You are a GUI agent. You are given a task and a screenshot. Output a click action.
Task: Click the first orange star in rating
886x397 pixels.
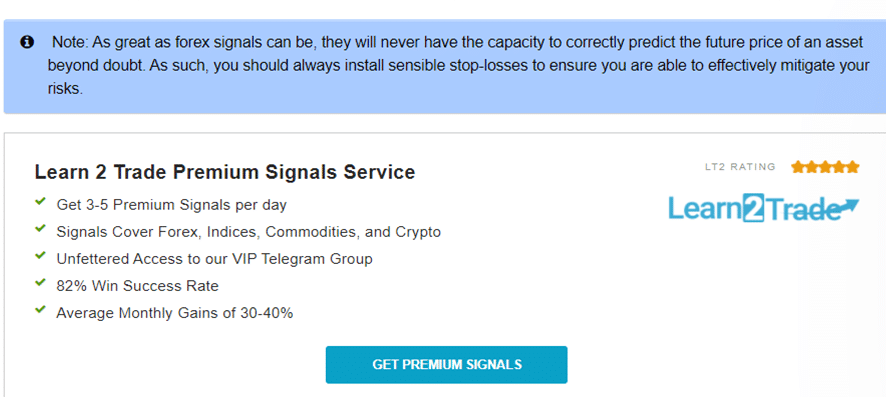coord(798,167)
